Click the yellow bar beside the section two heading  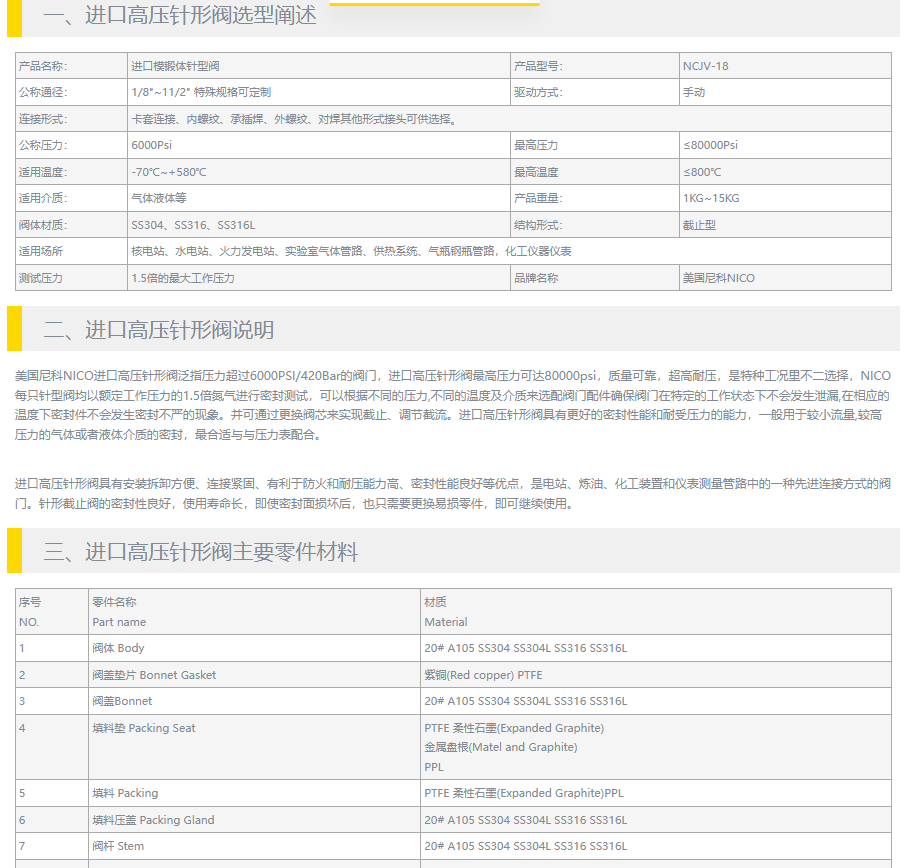14,329
